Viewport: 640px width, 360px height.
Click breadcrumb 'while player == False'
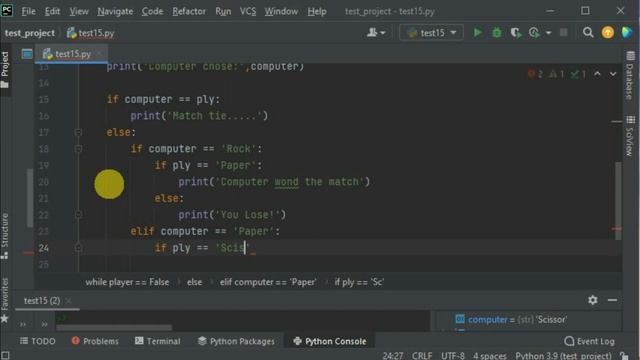coord(127,282)
